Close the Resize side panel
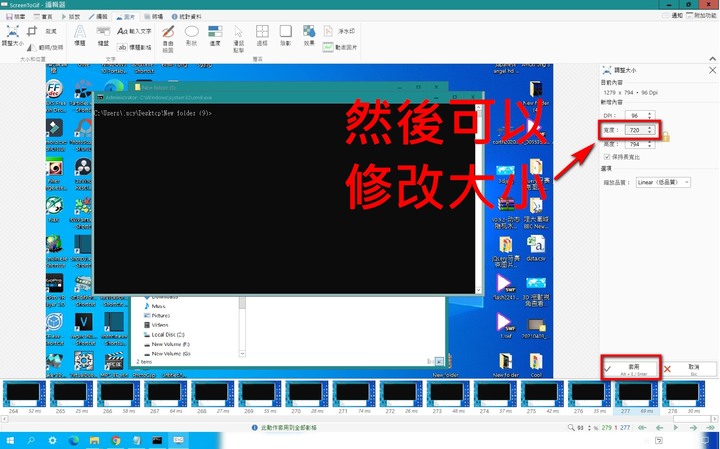 [712, 70]
